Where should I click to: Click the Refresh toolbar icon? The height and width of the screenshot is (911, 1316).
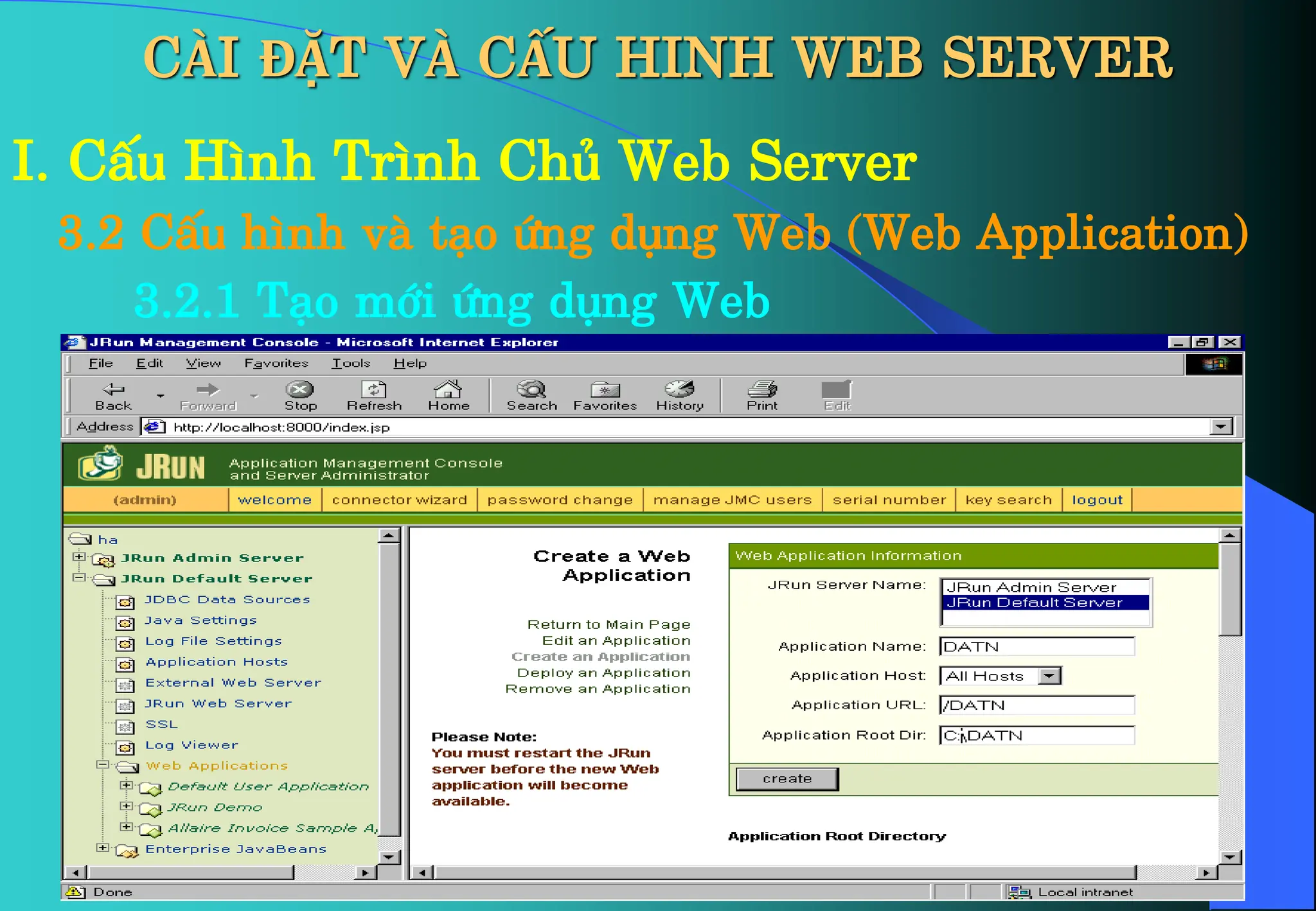pyautogui.click(x=374, y=389)
